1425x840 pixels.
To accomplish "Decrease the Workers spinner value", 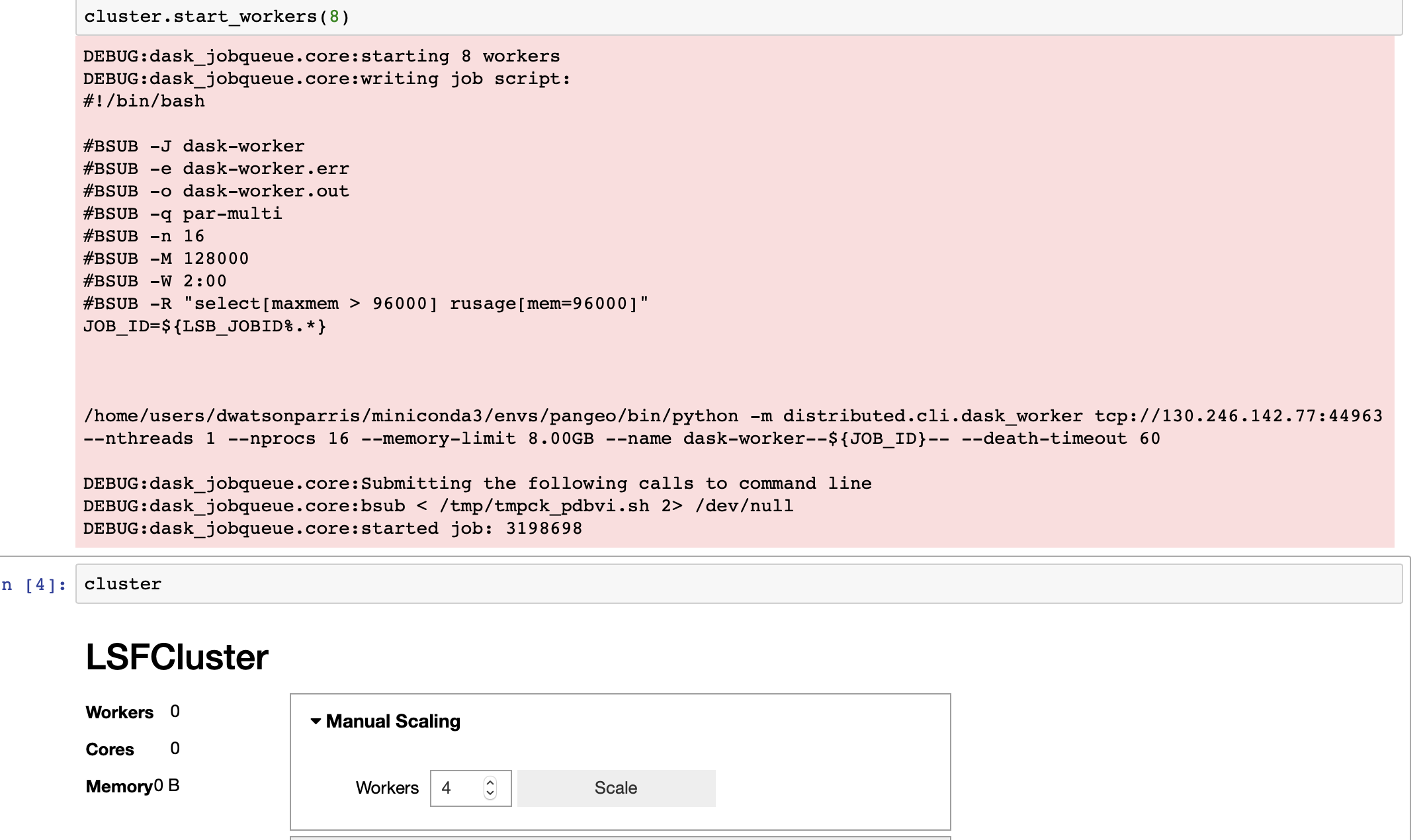I will [490, 794].
